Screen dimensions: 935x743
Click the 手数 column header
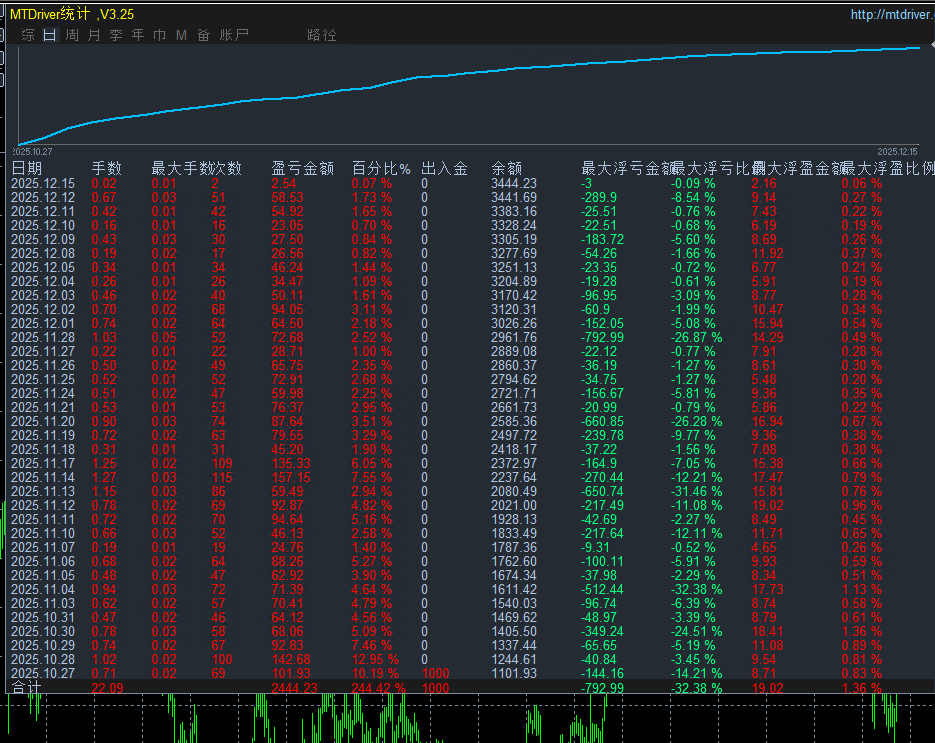tap(107, 169)
